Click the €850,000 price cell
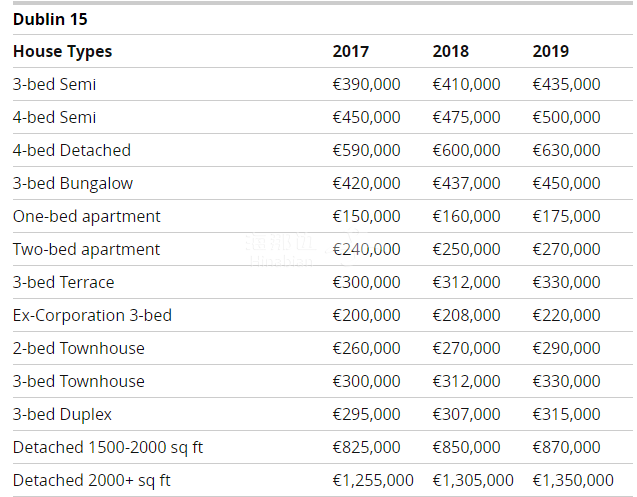 [x=466, y=447]
